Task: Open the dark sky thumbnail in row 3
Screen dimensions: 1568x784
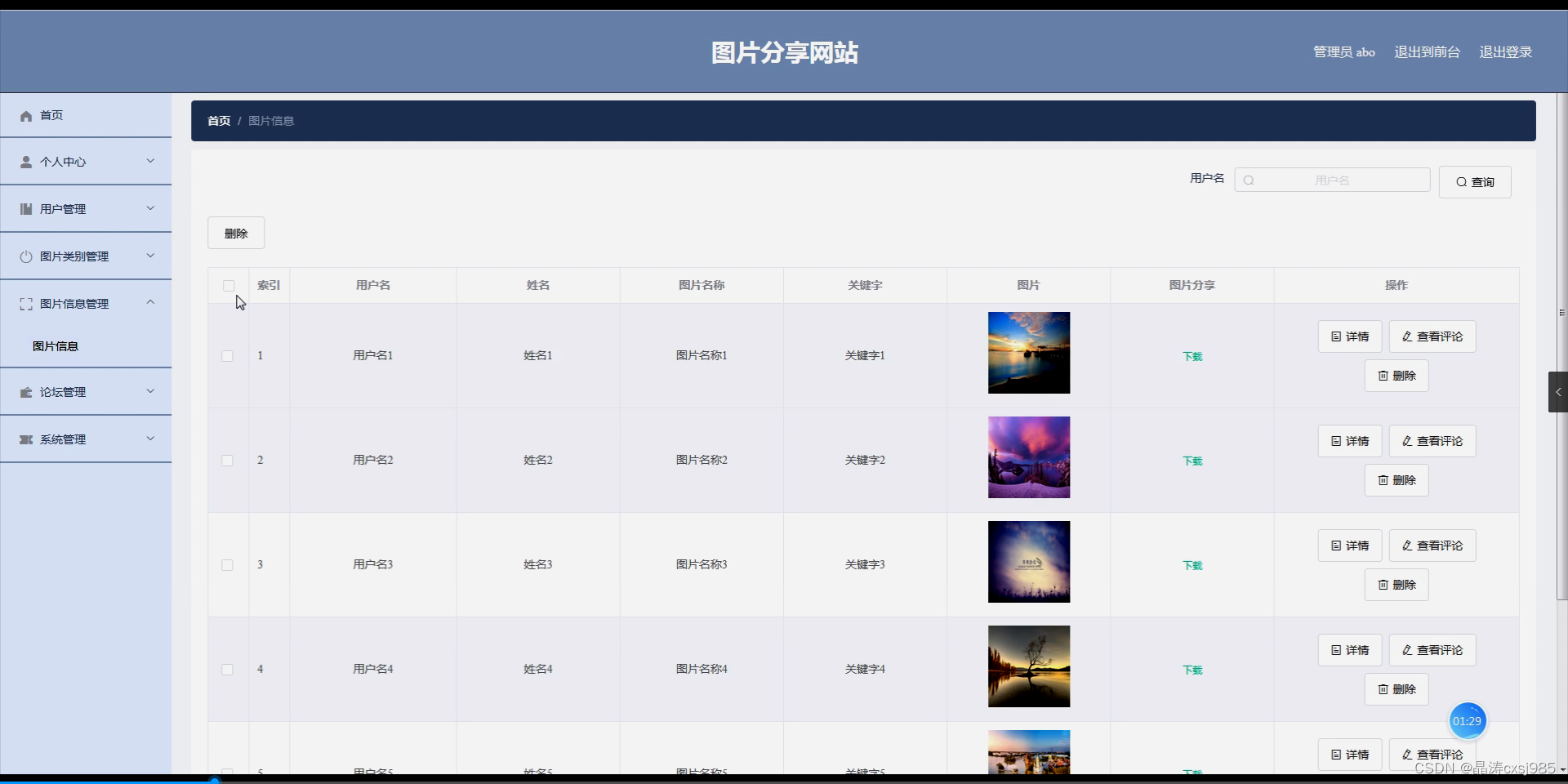Action: pos(1029,562)
